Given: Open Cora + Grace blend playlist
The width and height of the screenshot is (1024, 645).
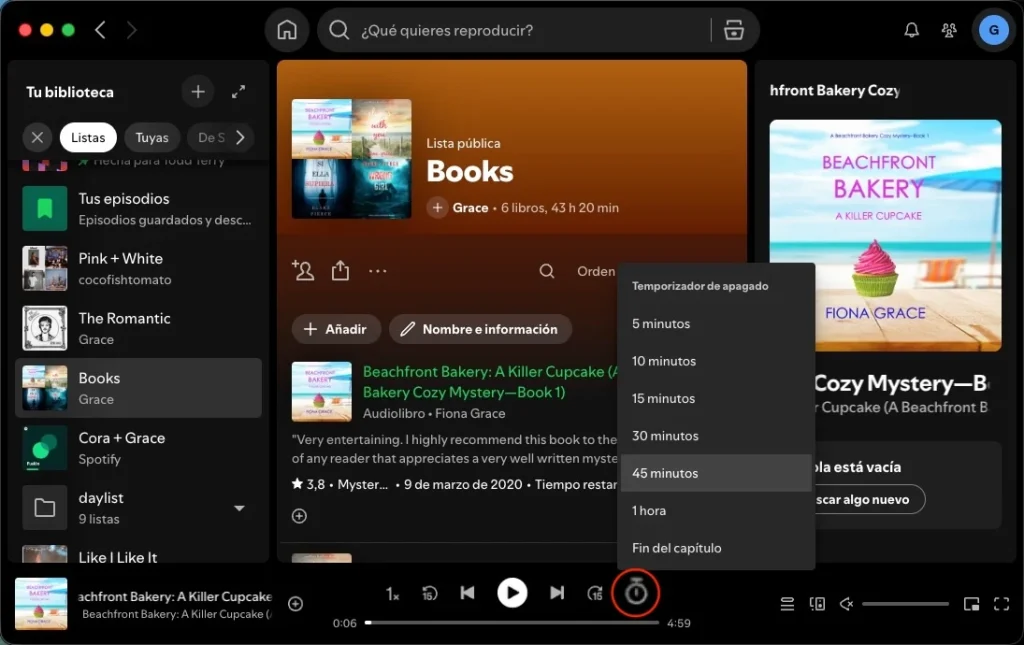Looking at the screenshot, I should coord(138,448).
